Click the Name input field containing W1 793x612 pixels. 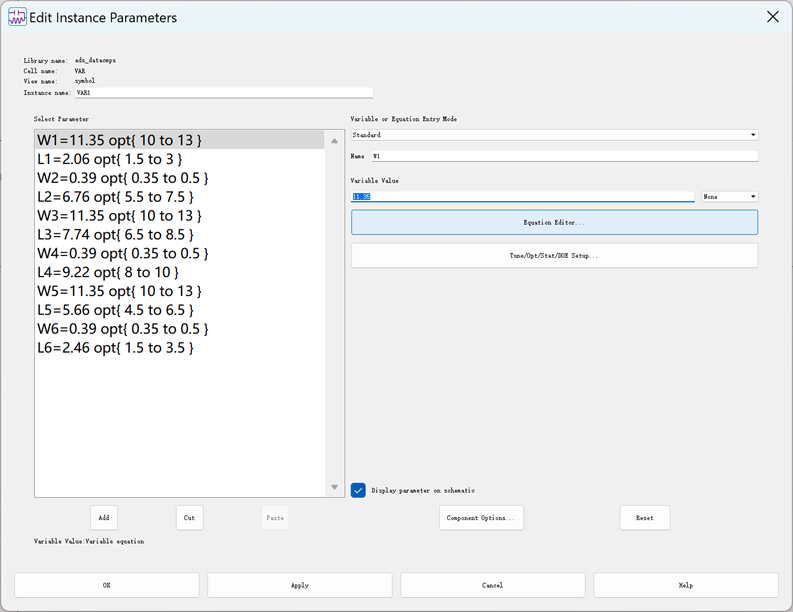pos(565,156)
